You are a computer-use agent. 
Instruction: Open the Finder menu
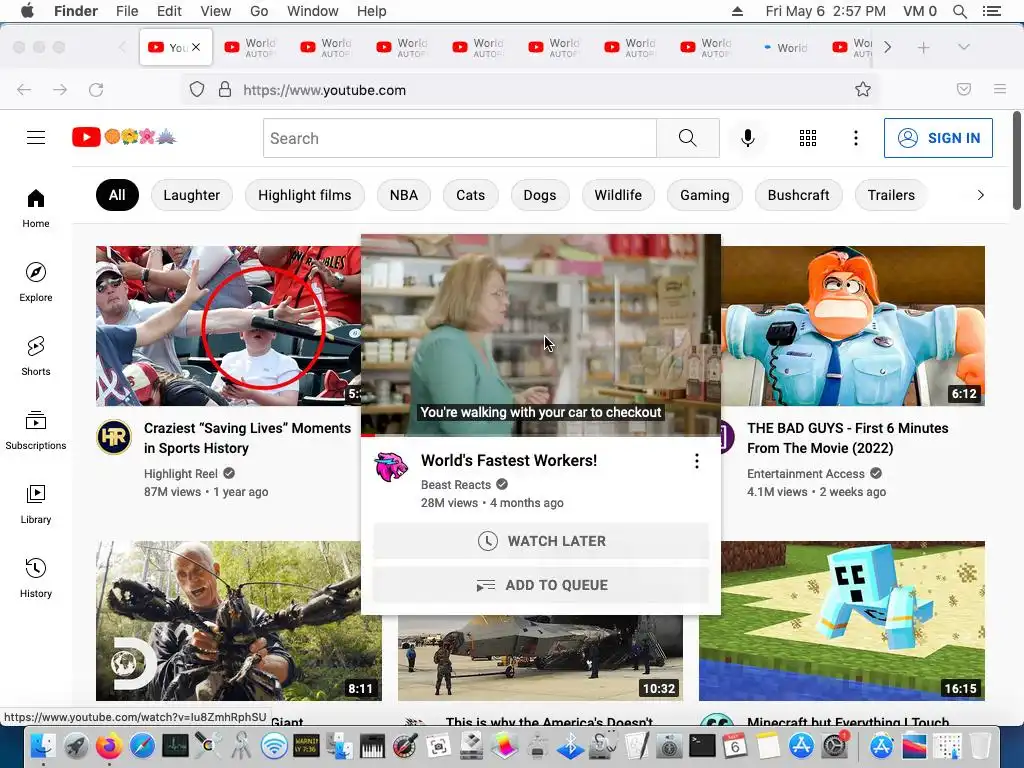(76, 11)
